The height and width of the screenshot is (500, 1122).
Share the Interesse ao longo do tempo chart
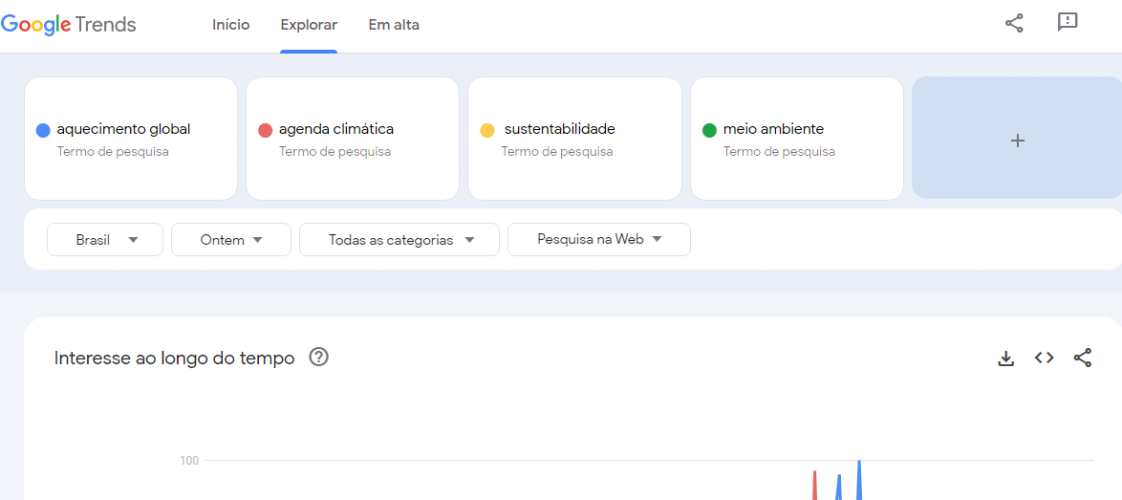coord(1083,358)
